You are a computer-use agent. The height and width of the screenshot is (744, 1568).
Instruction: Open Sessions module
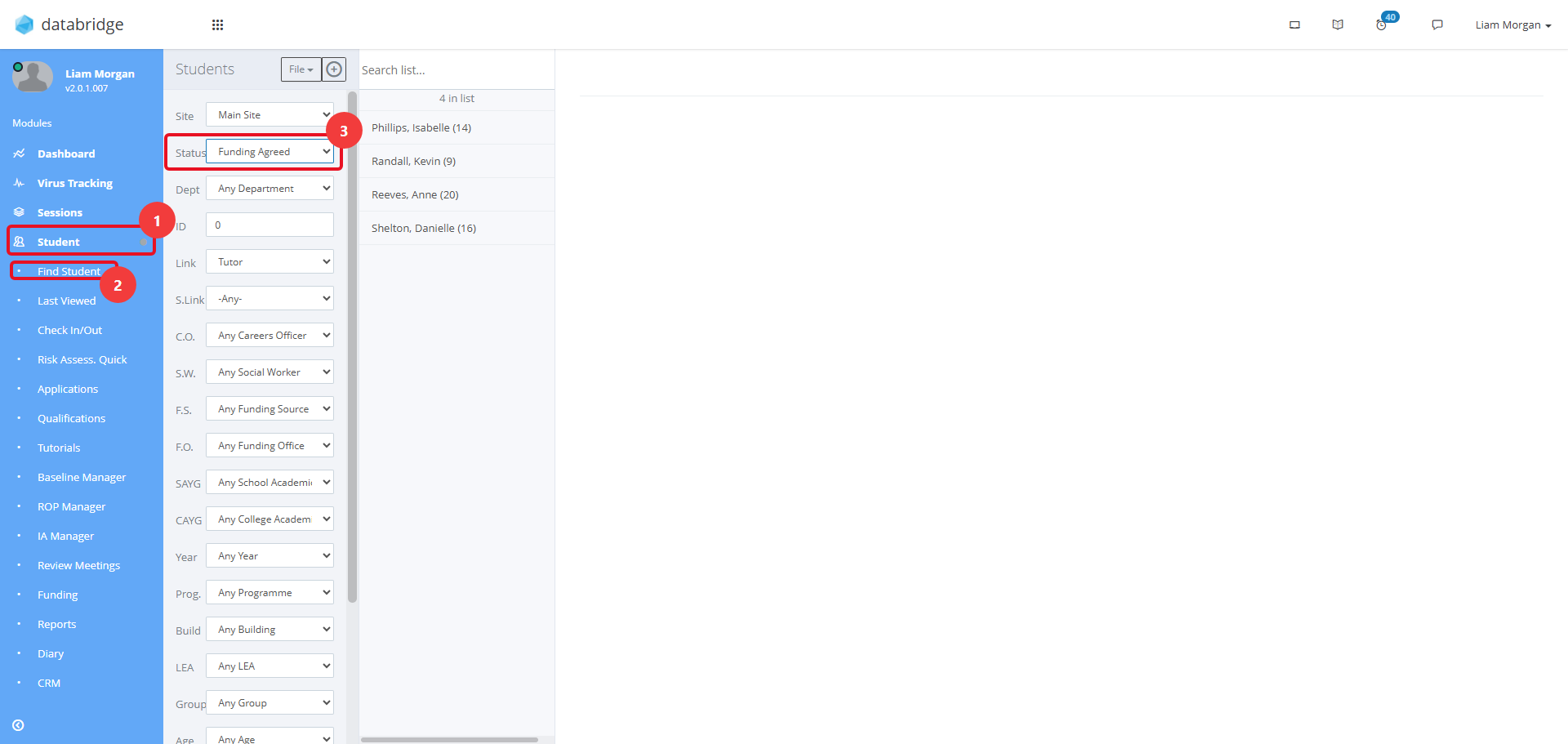60,212
